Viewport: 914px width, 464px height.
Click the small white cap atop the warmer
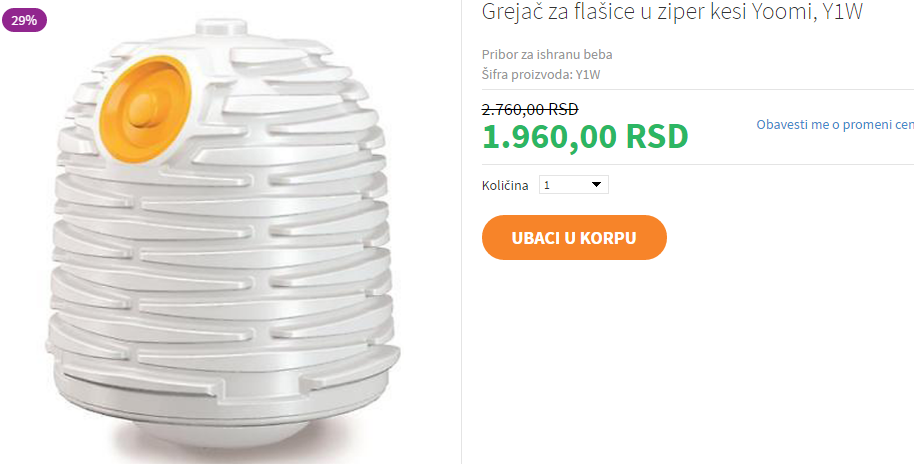(x=222, y=27)
